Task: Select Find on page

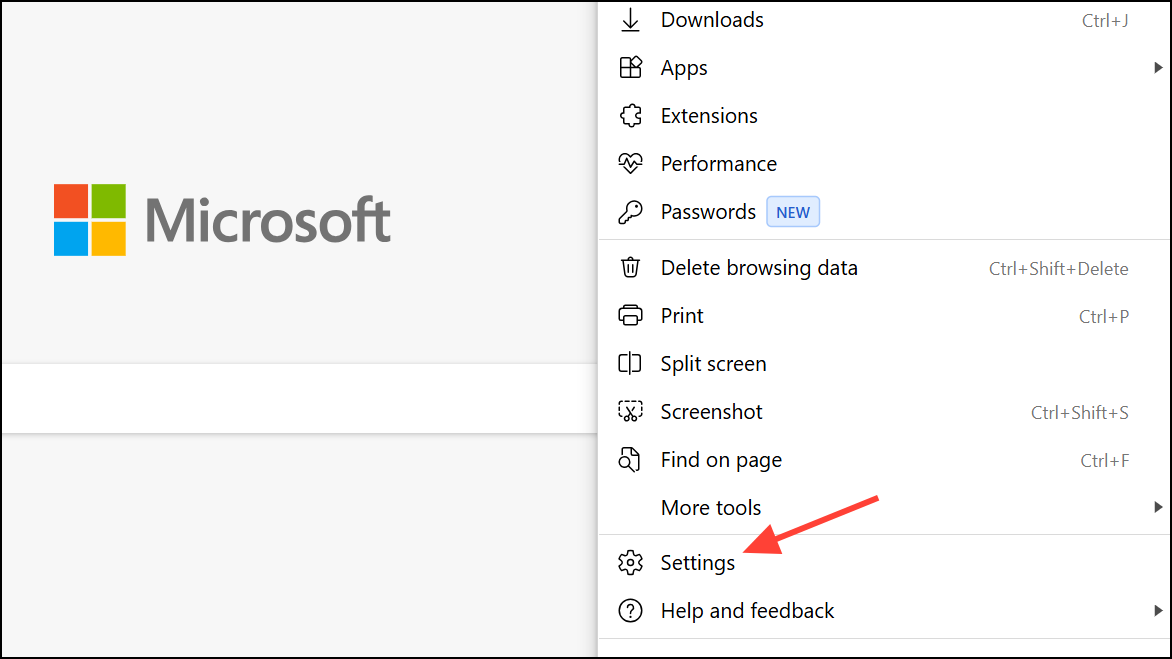Action: [884, 460]
